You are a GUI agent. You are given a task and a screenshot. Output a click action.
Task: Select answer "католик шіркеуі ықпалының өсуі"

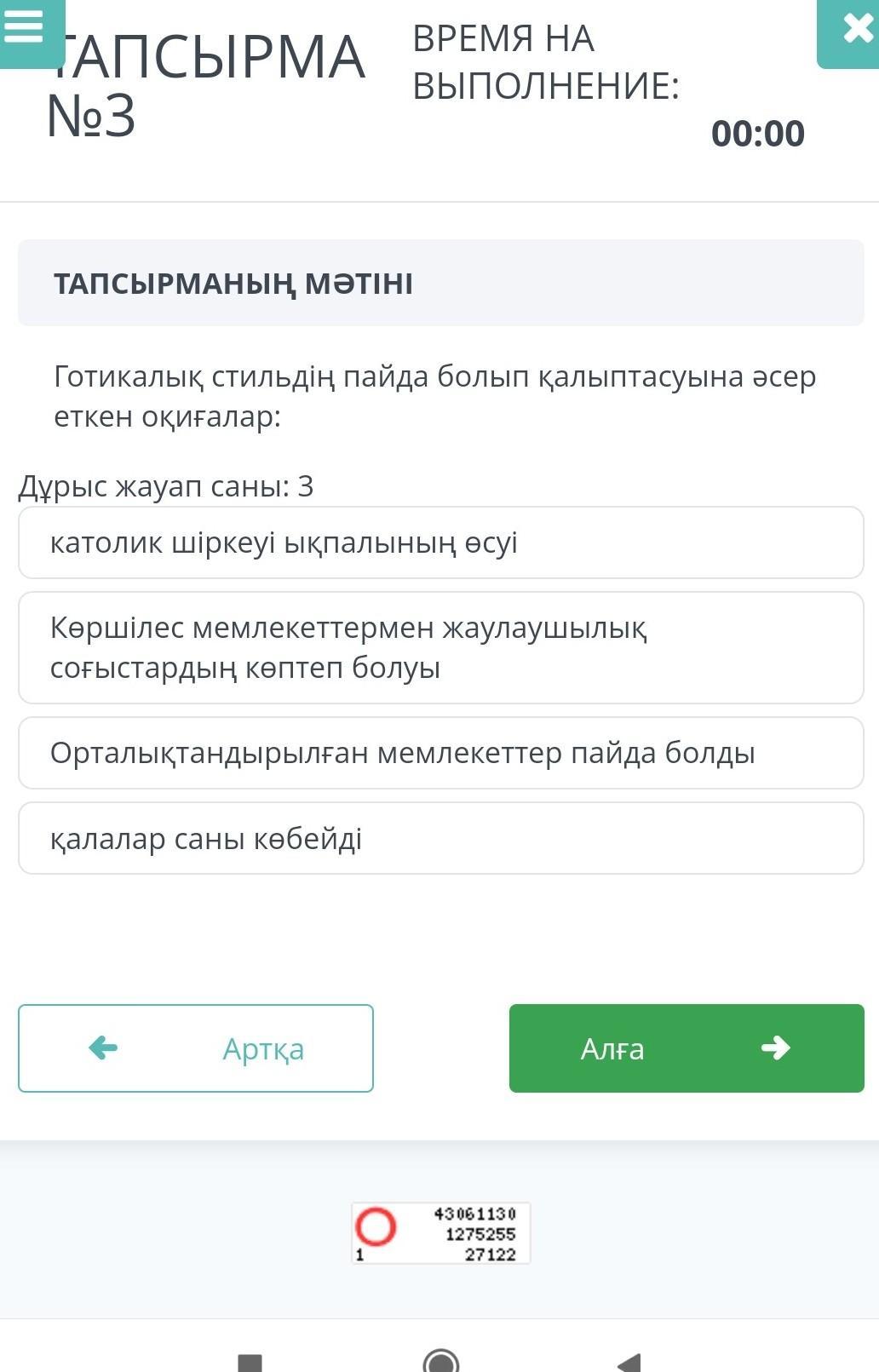pyautogui.click(x=440, y=542)
